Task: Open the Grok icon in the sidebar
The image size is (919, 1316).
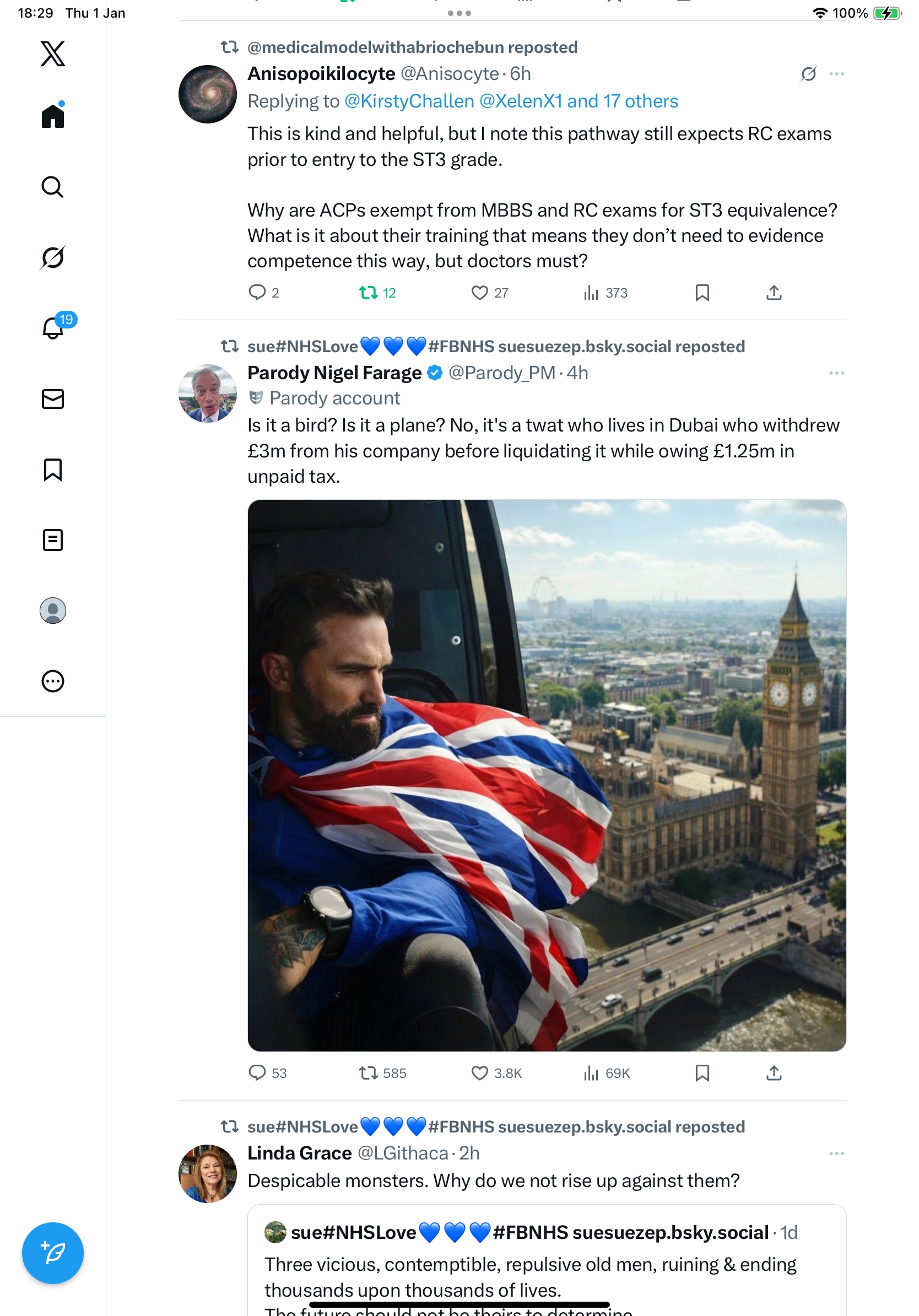Action: point(53,257)
